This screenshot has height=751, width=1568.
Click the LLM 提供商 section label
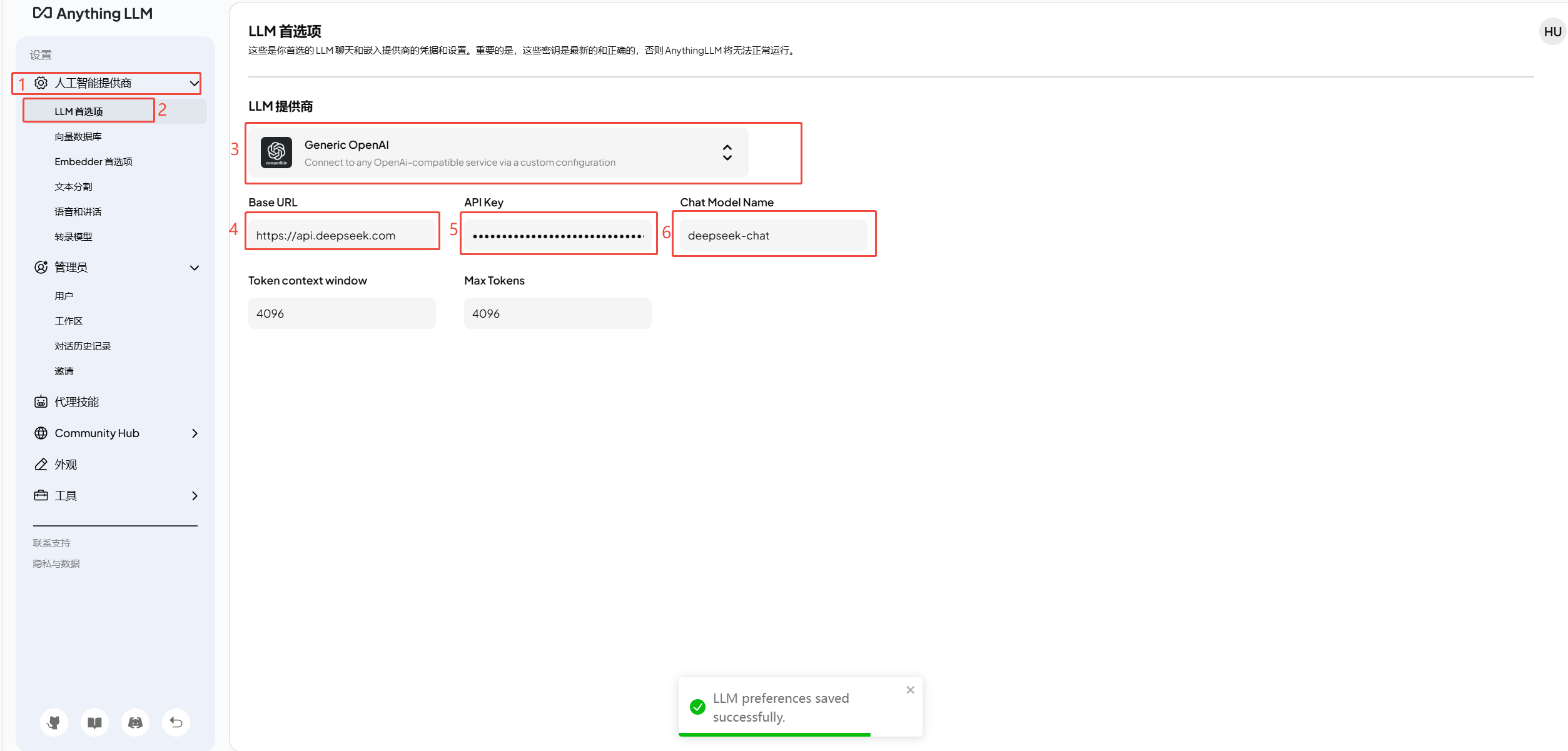280,106
